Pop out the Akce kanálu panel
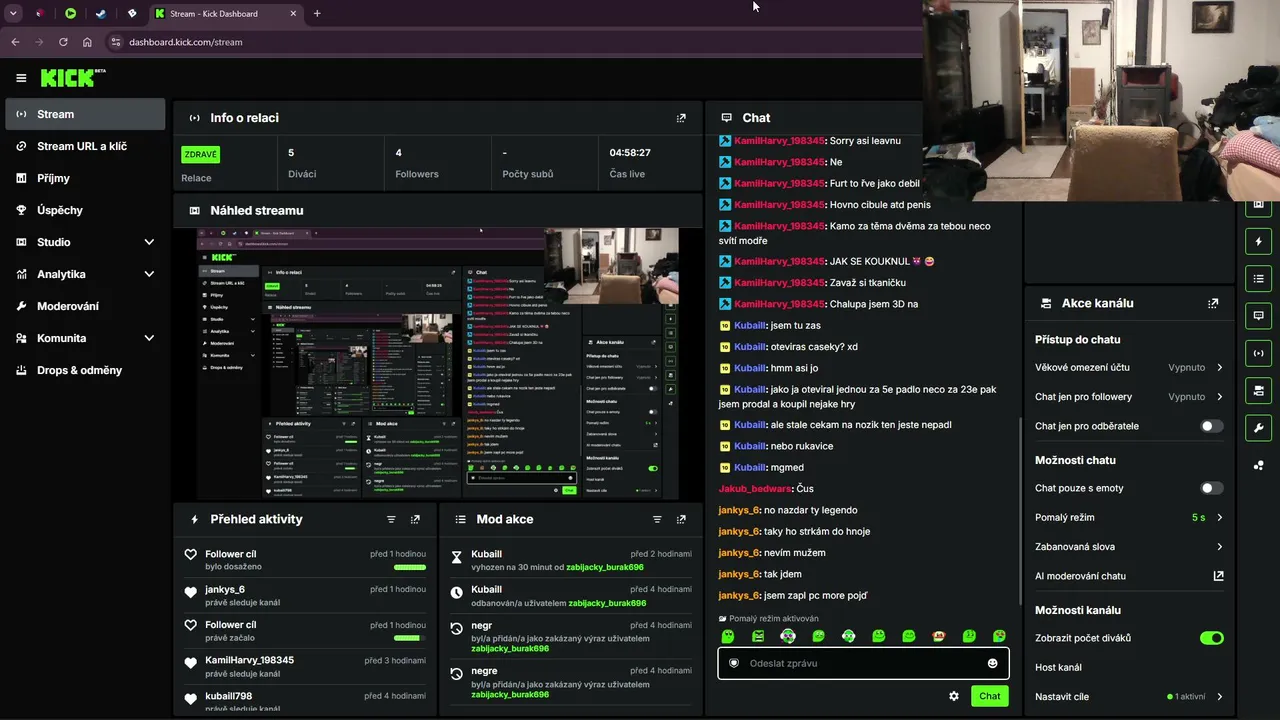Screen dimensions: 1280x720 point(1213,303)
